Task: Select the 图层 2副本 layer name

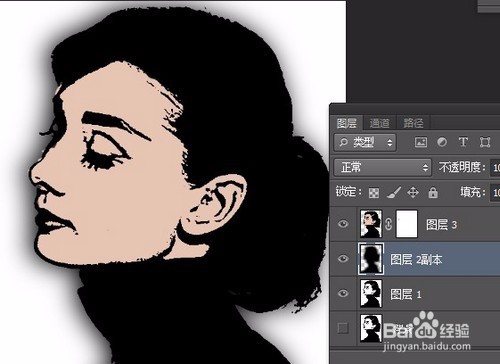Action: pyautogui.click(x=416, y=259)
